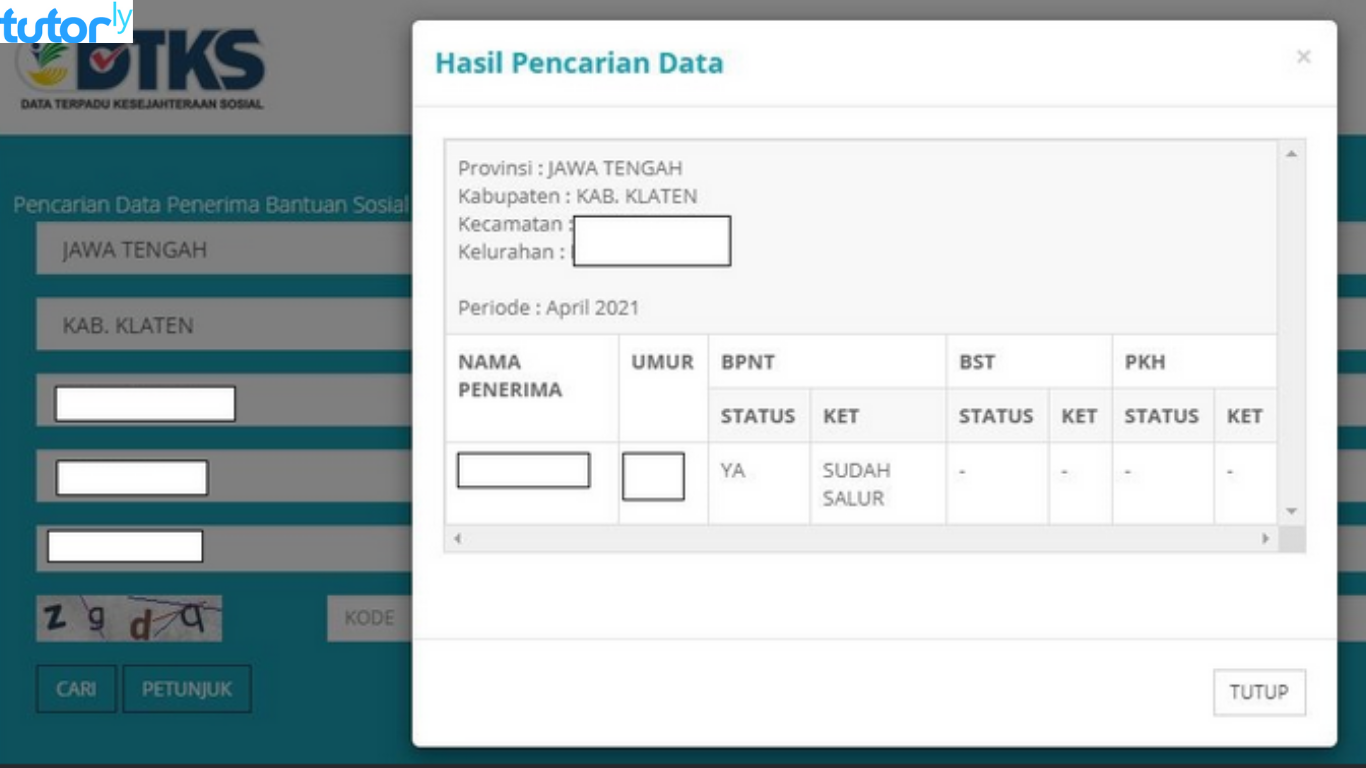
Task: Click the CARI search button
Action: tap(76, 689)
